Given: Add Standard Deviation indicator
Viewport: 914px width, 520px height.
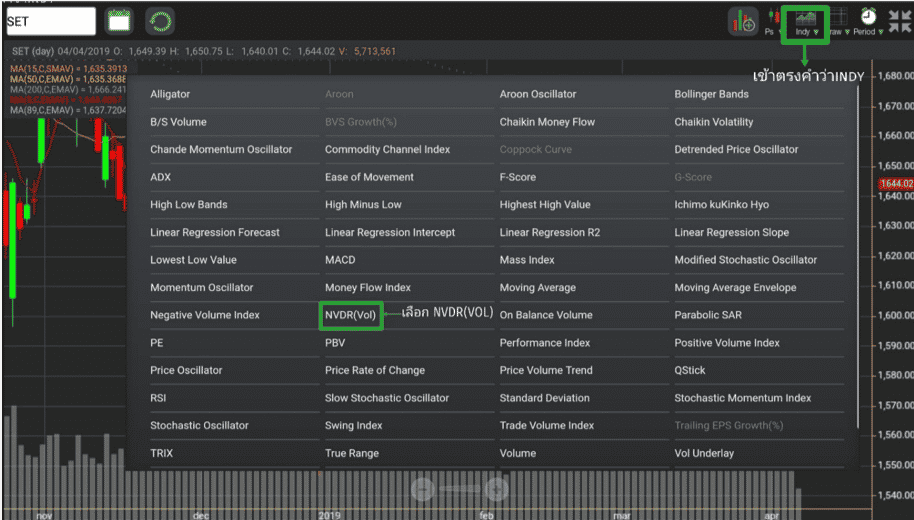Looking at the screenshot, I should pos(544,398).
